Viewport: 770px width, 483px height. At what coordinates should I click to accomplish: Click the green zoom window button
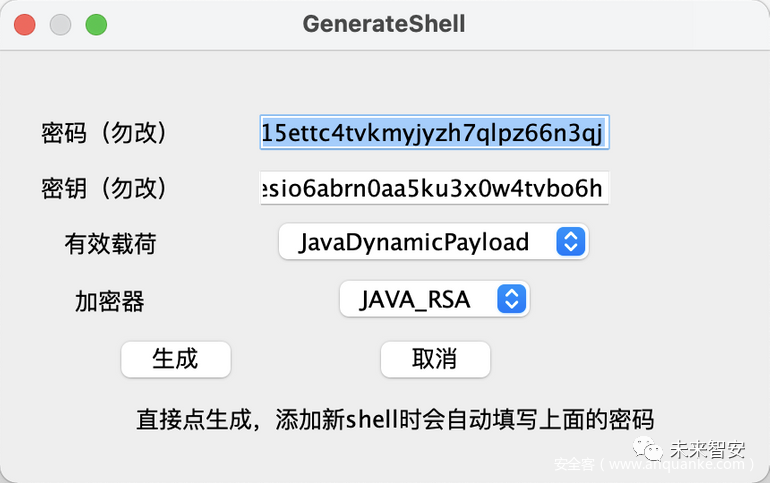pos(96,24)
